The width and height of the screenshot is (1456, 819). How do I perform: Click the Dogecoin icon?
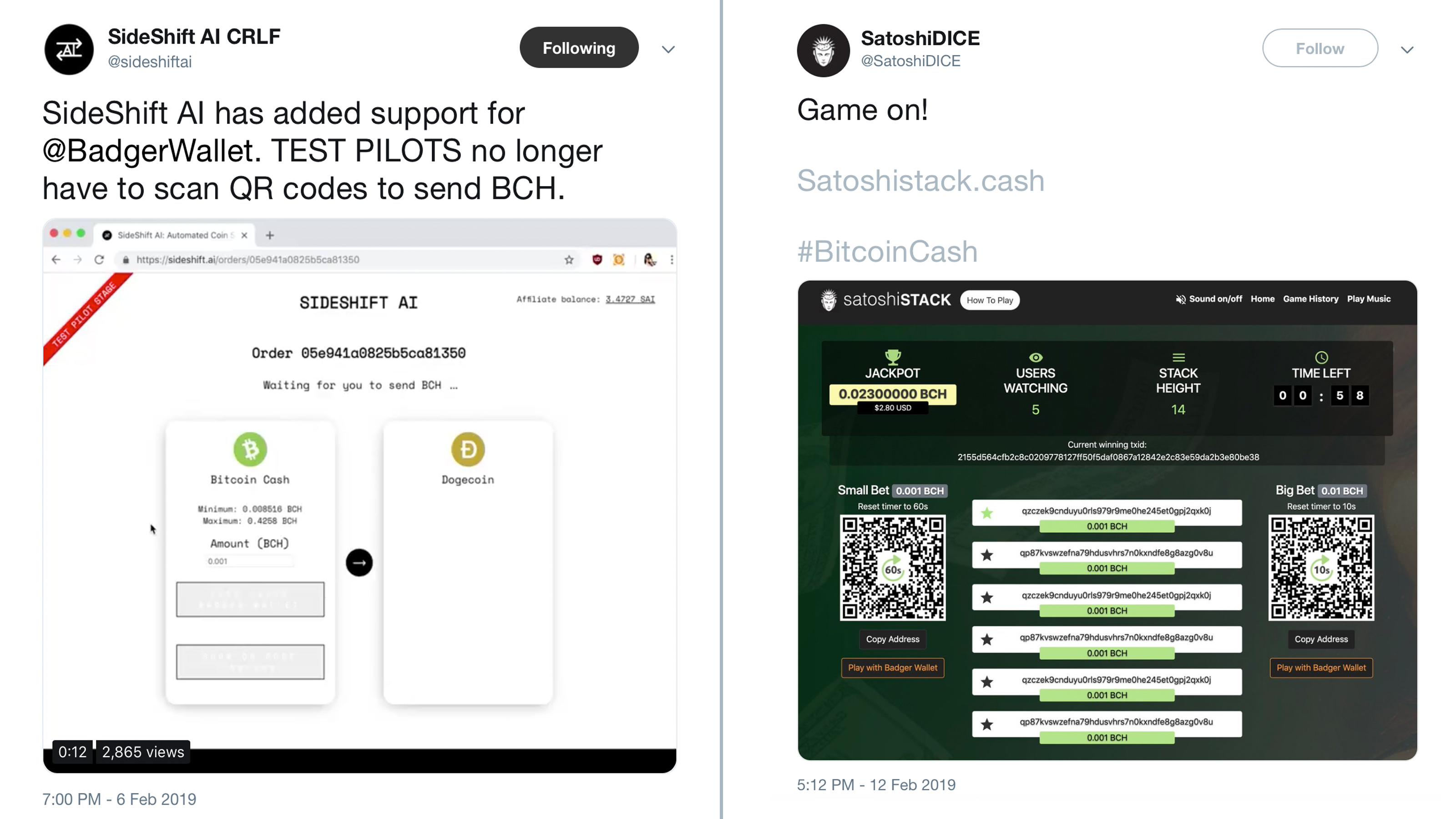coord(467,449)
